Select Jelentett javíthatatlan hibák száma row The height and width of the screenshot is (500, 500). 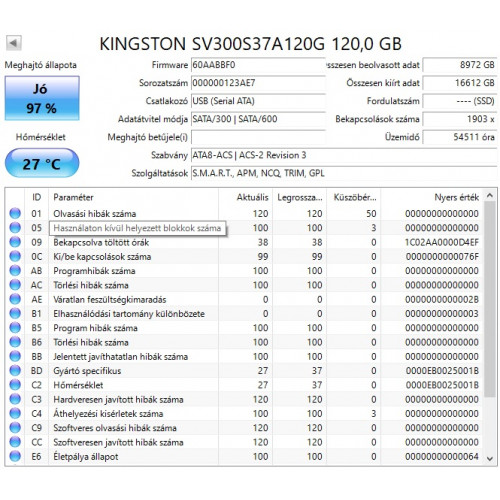tap(244, 356)
